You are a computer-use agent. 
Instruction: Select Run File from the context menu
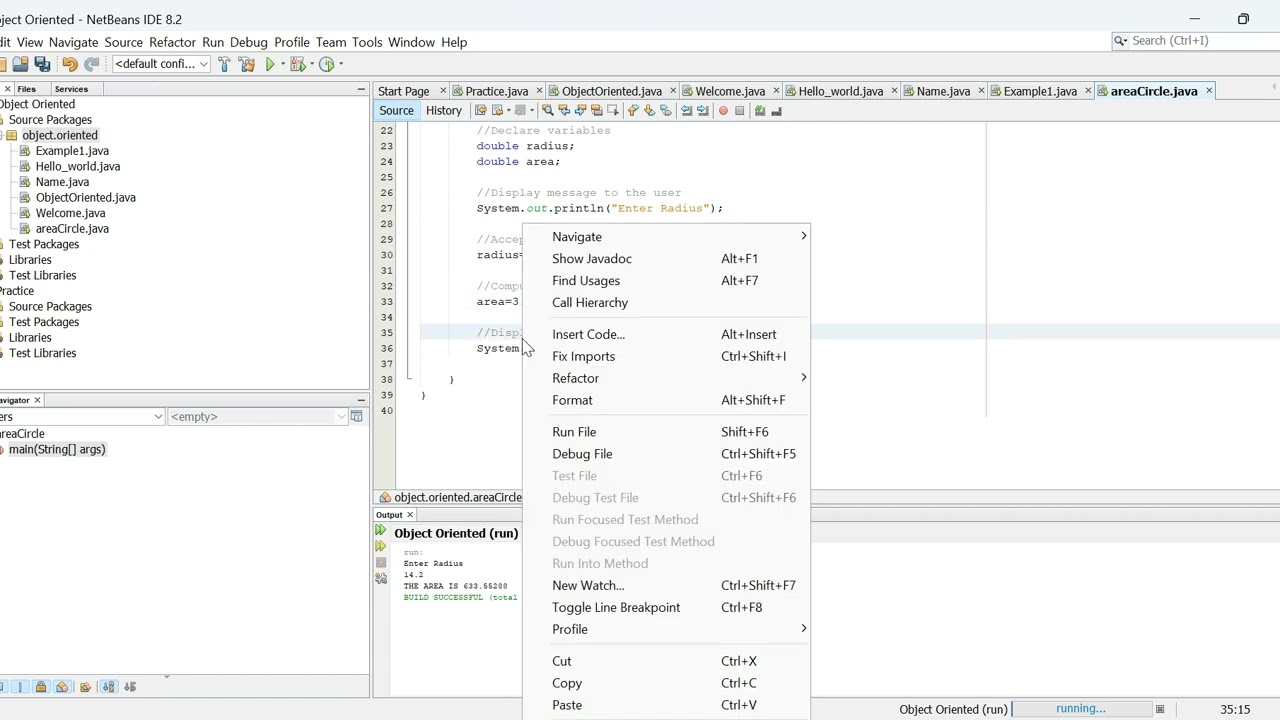[574, 432]
